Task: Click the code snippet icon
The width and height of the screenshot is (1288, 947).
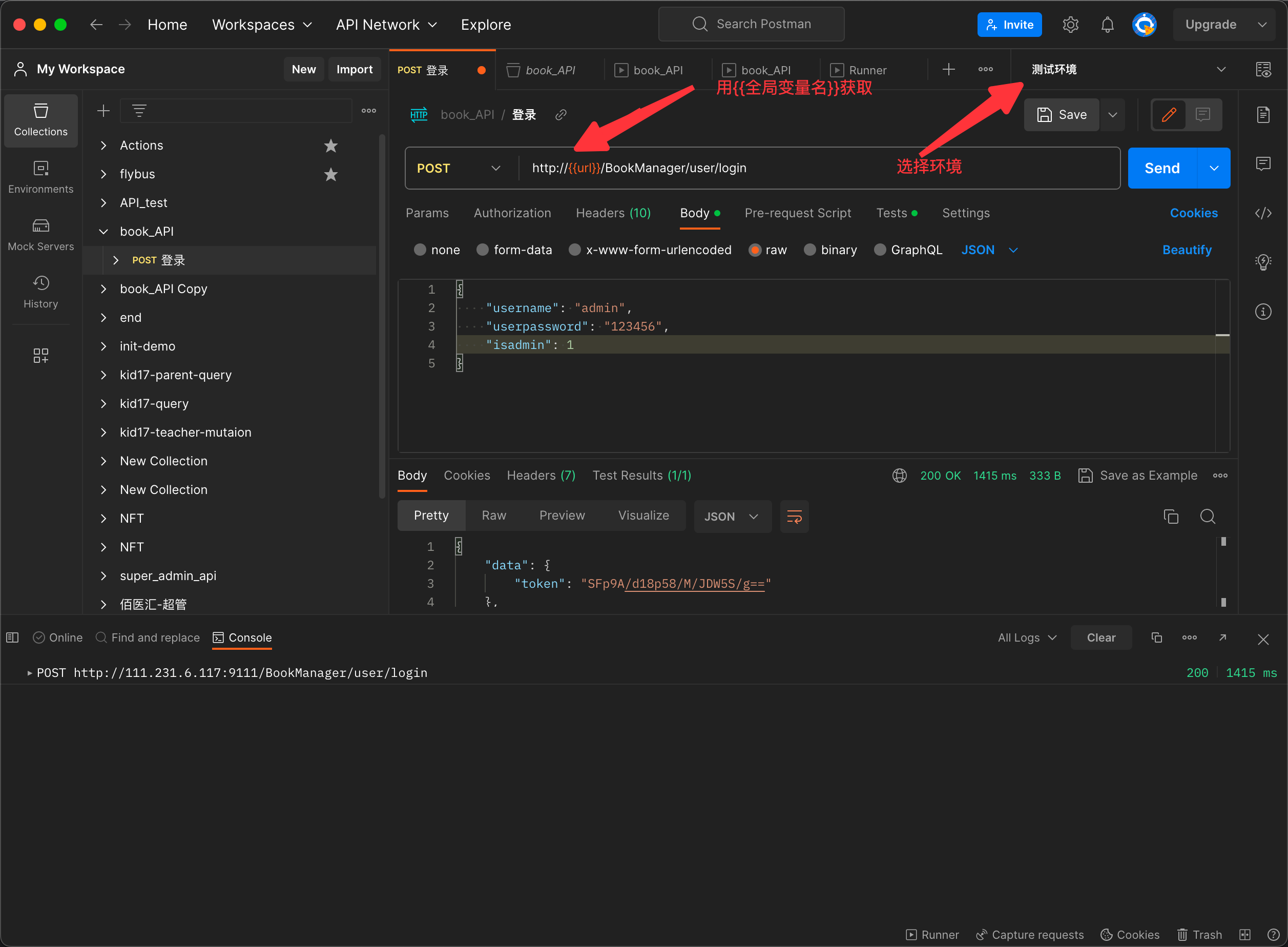Action: tap(1263, 213)
